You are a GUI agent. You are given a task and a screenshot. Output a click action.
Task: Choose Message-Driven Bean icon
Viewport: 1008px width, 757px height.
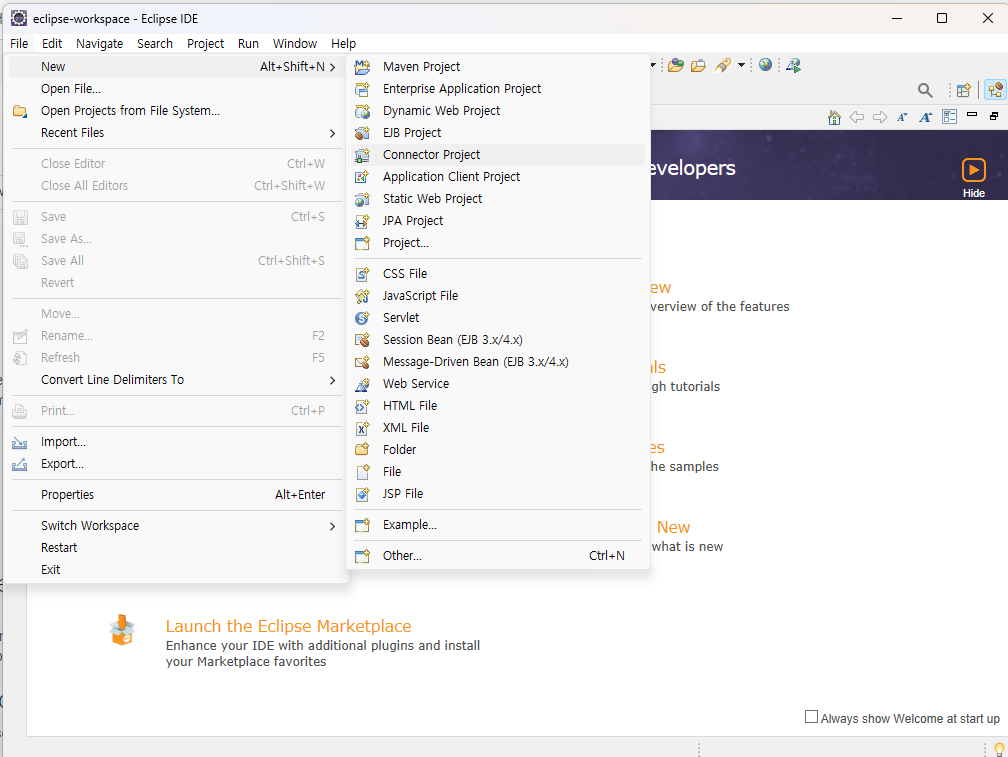tap(363, 362)
